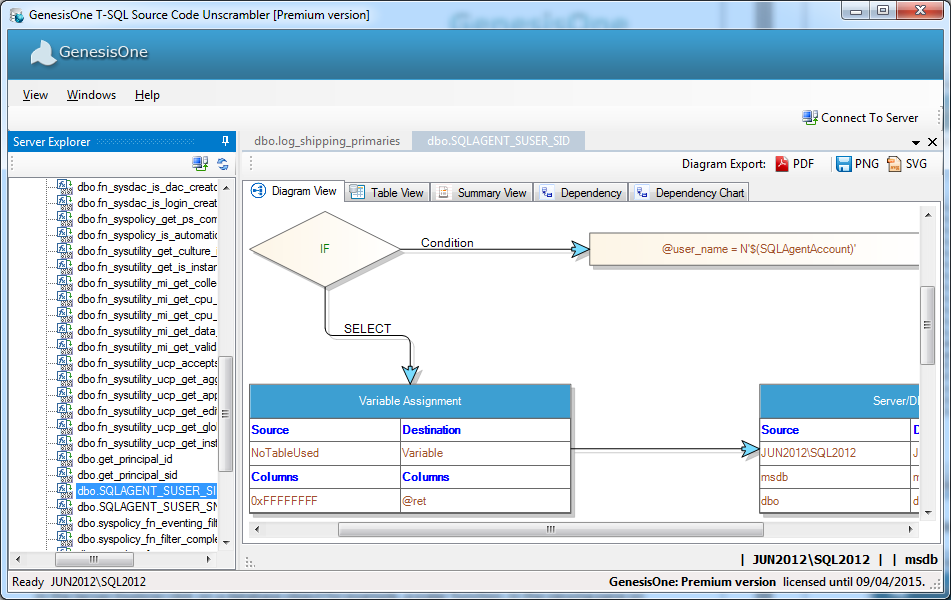Click the icon beside dbo.fn_sysutility_get_is_instar
Viewport: 951px width, 600px height.
click(x=64, y=266)
